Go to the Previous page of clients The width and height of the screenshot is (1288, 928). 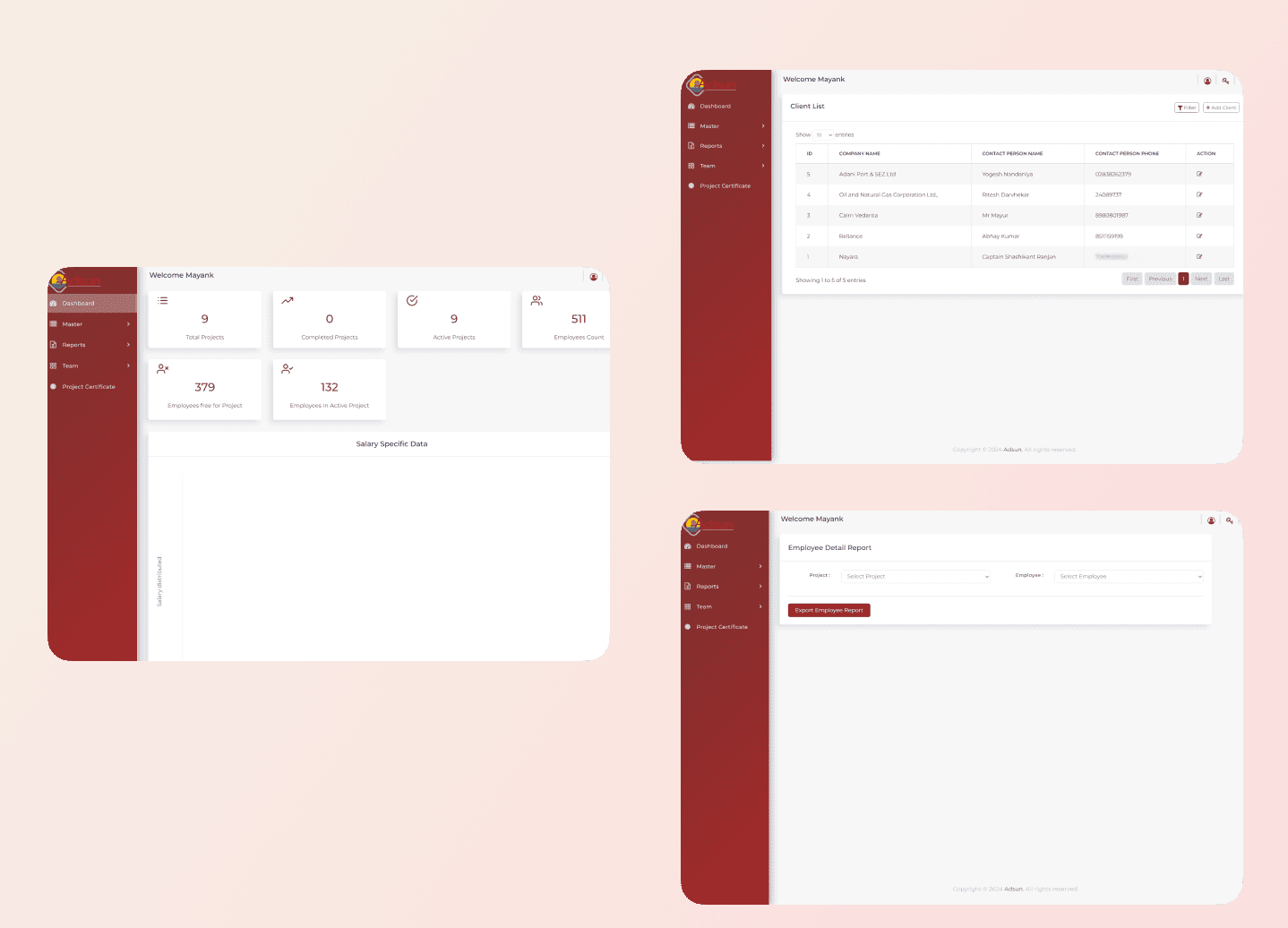(1161, 279)
